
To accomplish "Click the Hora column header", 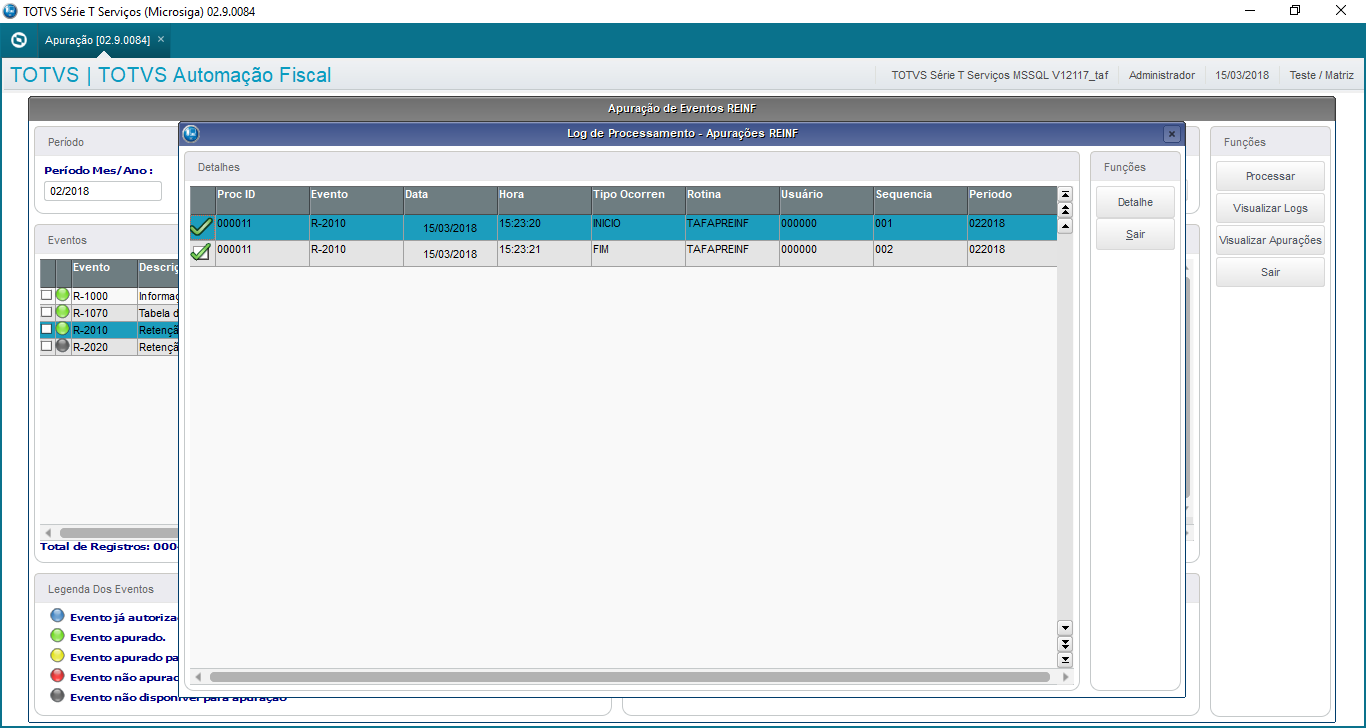I will pos(544,200).
